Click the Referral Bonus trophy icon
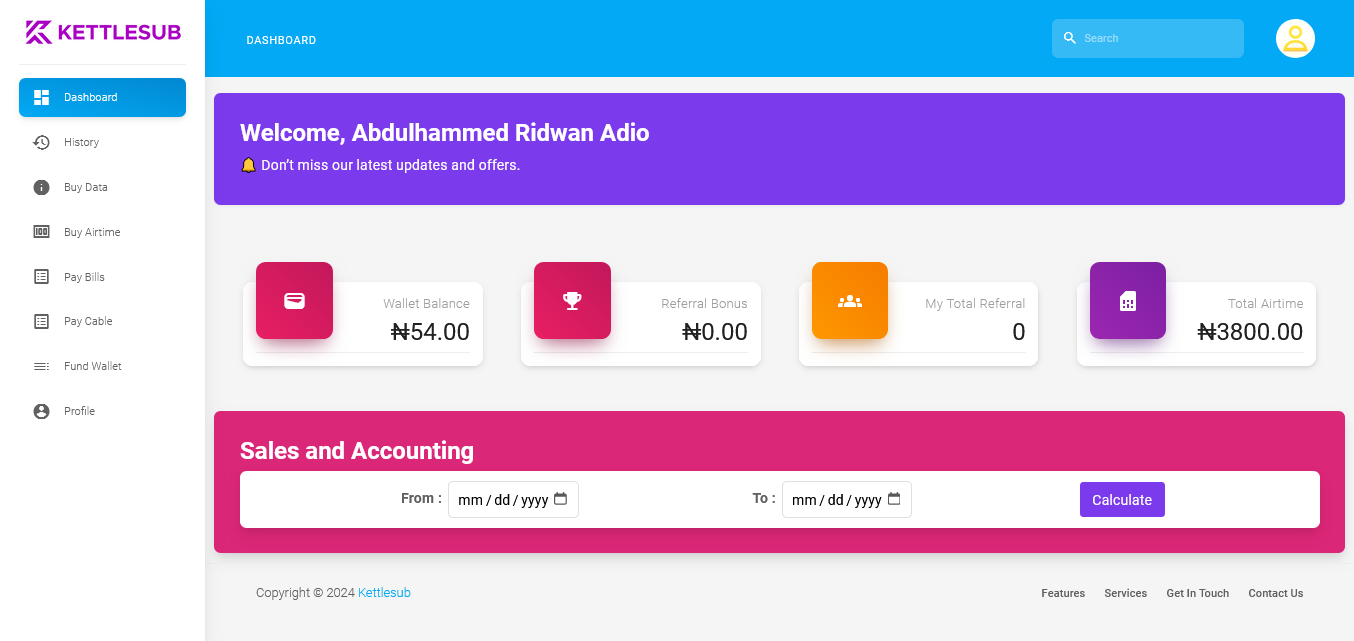 click(x=572, y=300)
